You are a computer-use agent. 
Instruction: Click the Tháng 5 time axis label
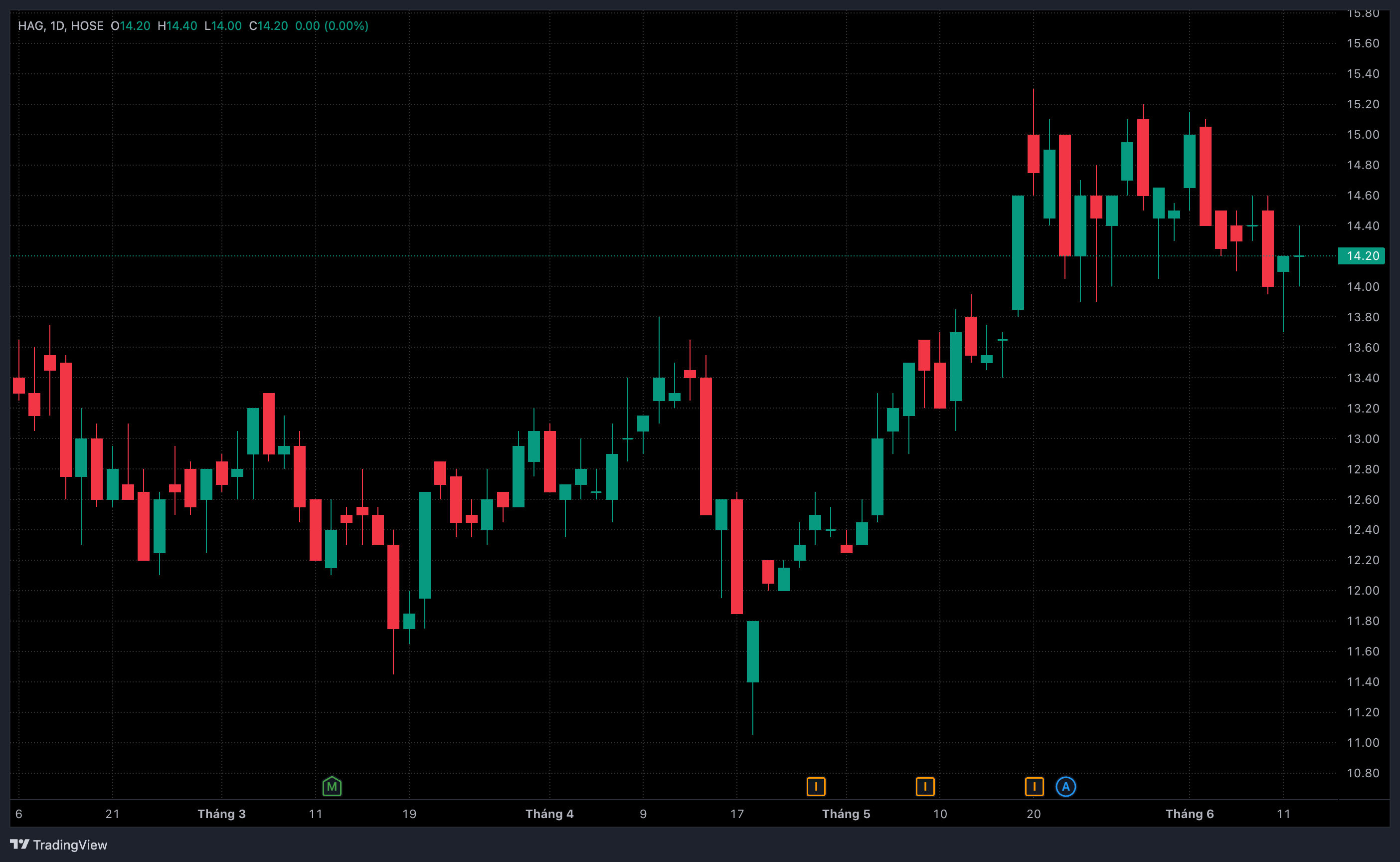[846, 814]
